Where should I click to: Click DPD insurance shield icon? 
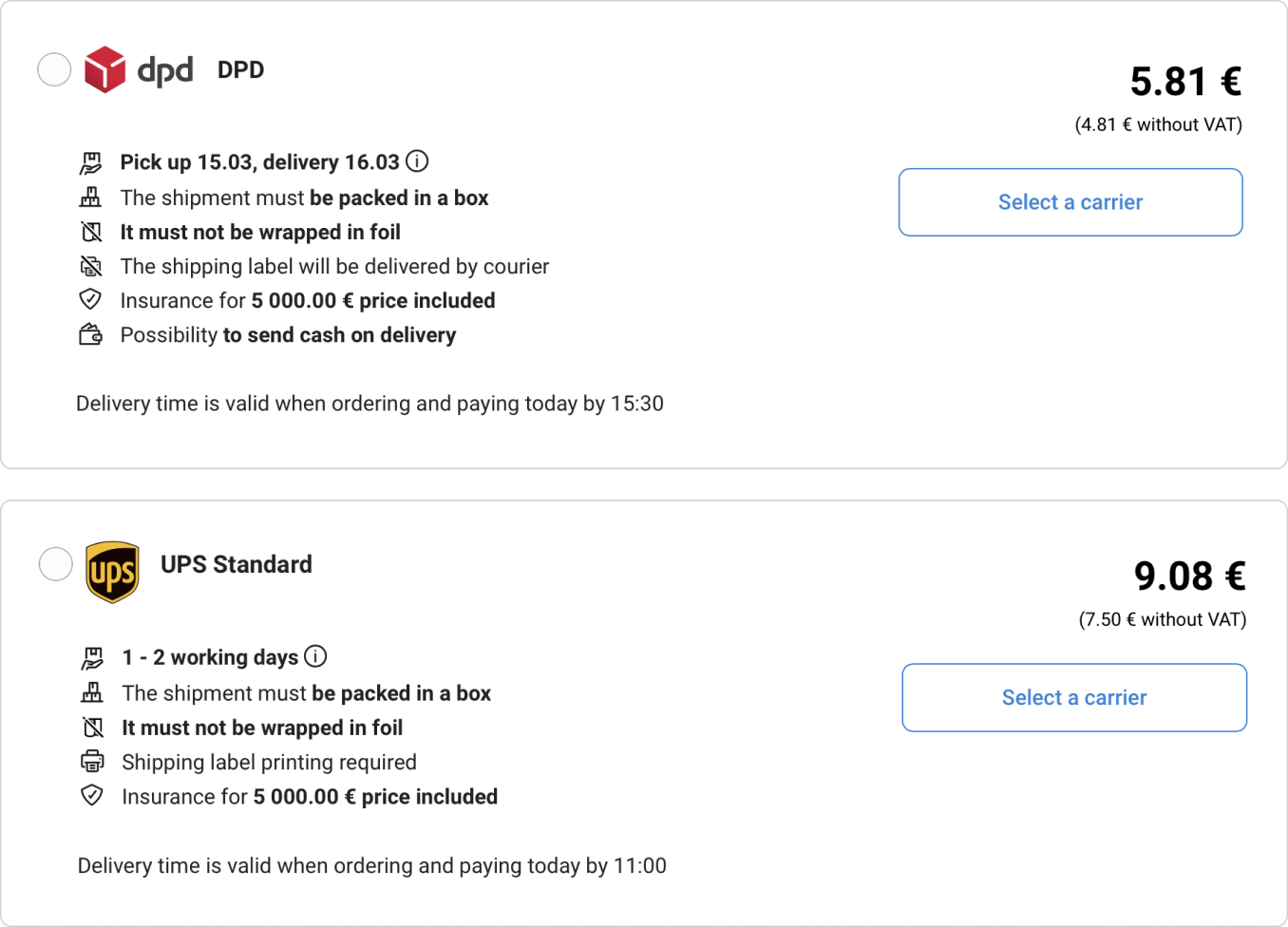tap(90, 300)
